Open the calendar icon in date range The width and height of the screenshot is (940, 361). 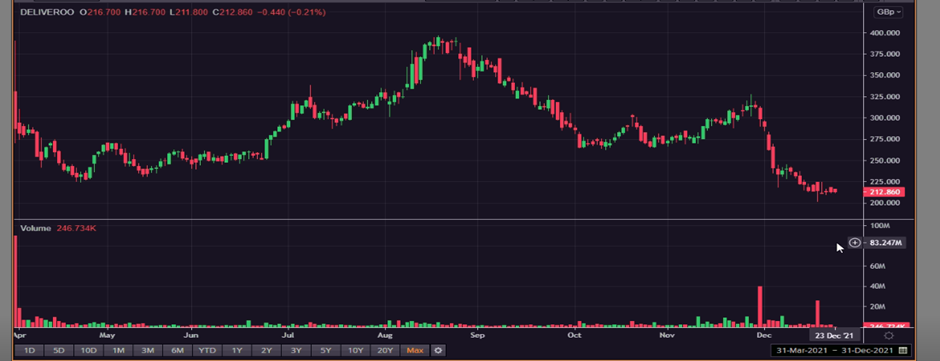pos(903,350)
